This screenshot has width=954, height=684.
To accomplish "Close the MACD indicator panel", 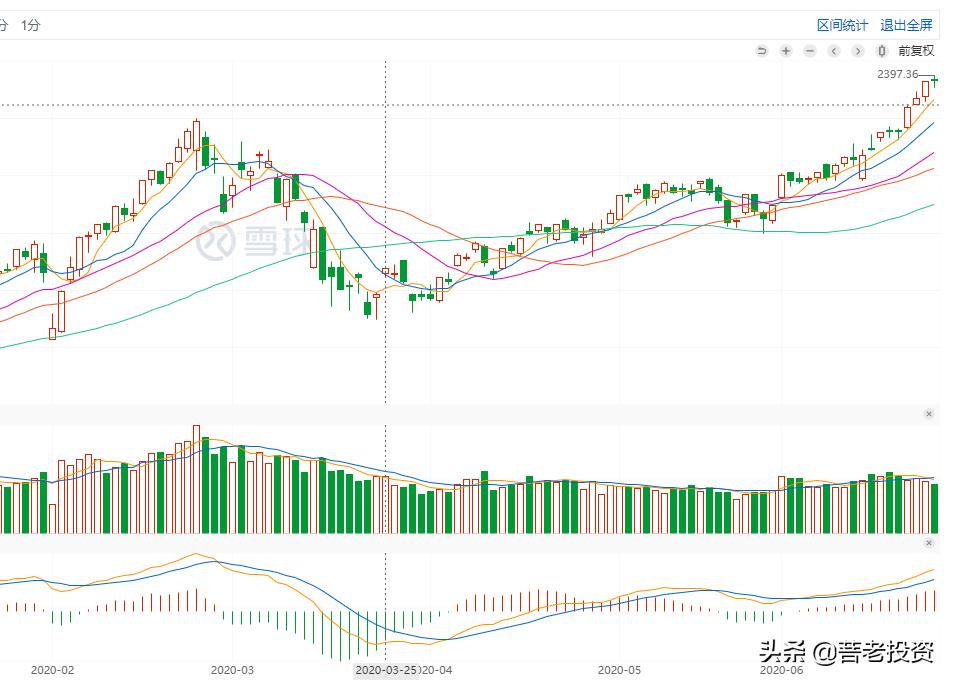I will coord(928,543).
